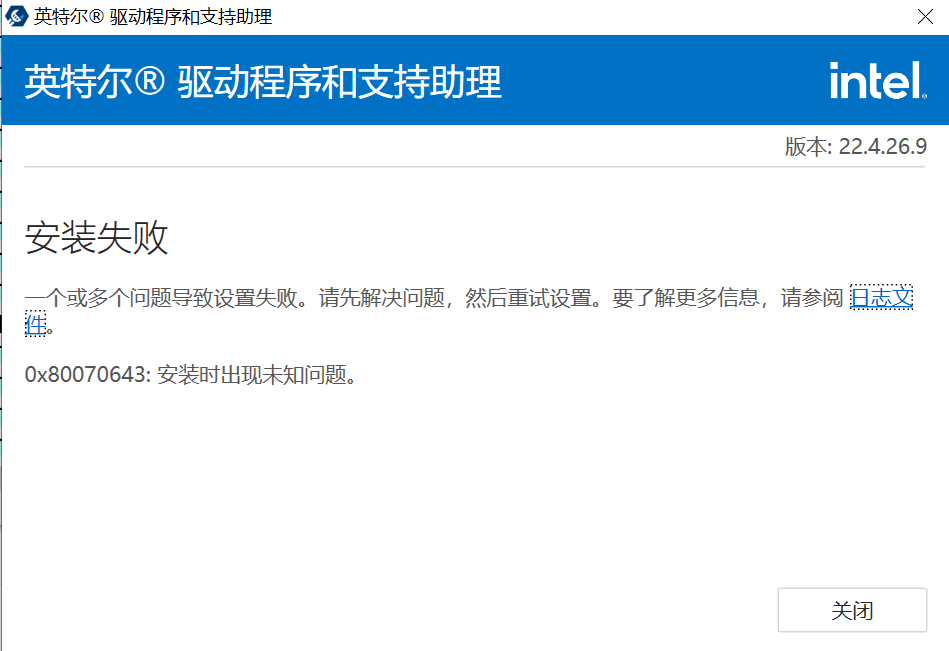Screen dimensions: 949x651
Task: Click the intel logo in the blue banner
Action: 878,80
